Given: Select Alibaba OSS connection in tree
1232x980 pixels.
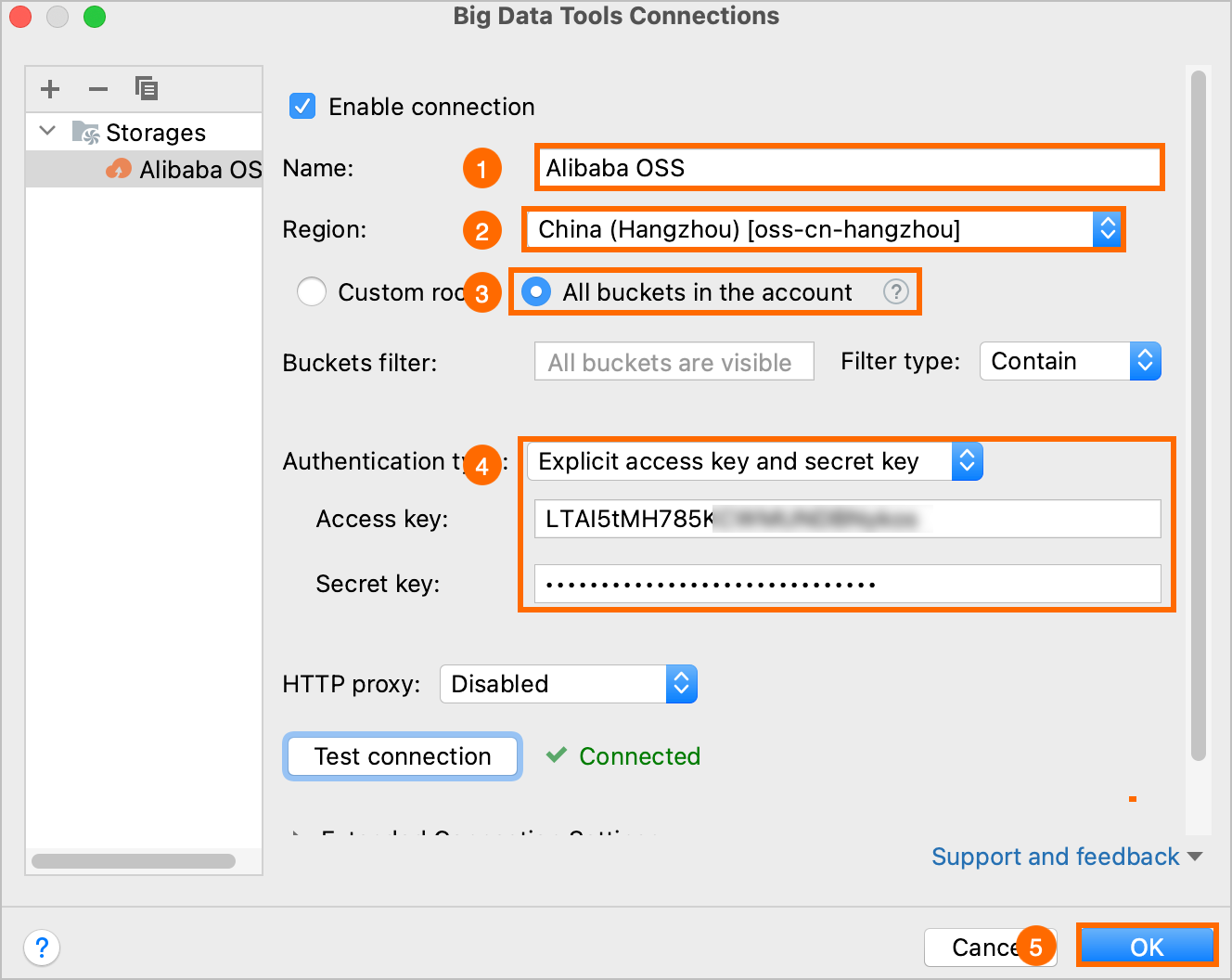Looking at the screenshot, I should pyautogui.click(x=145, y=170).
